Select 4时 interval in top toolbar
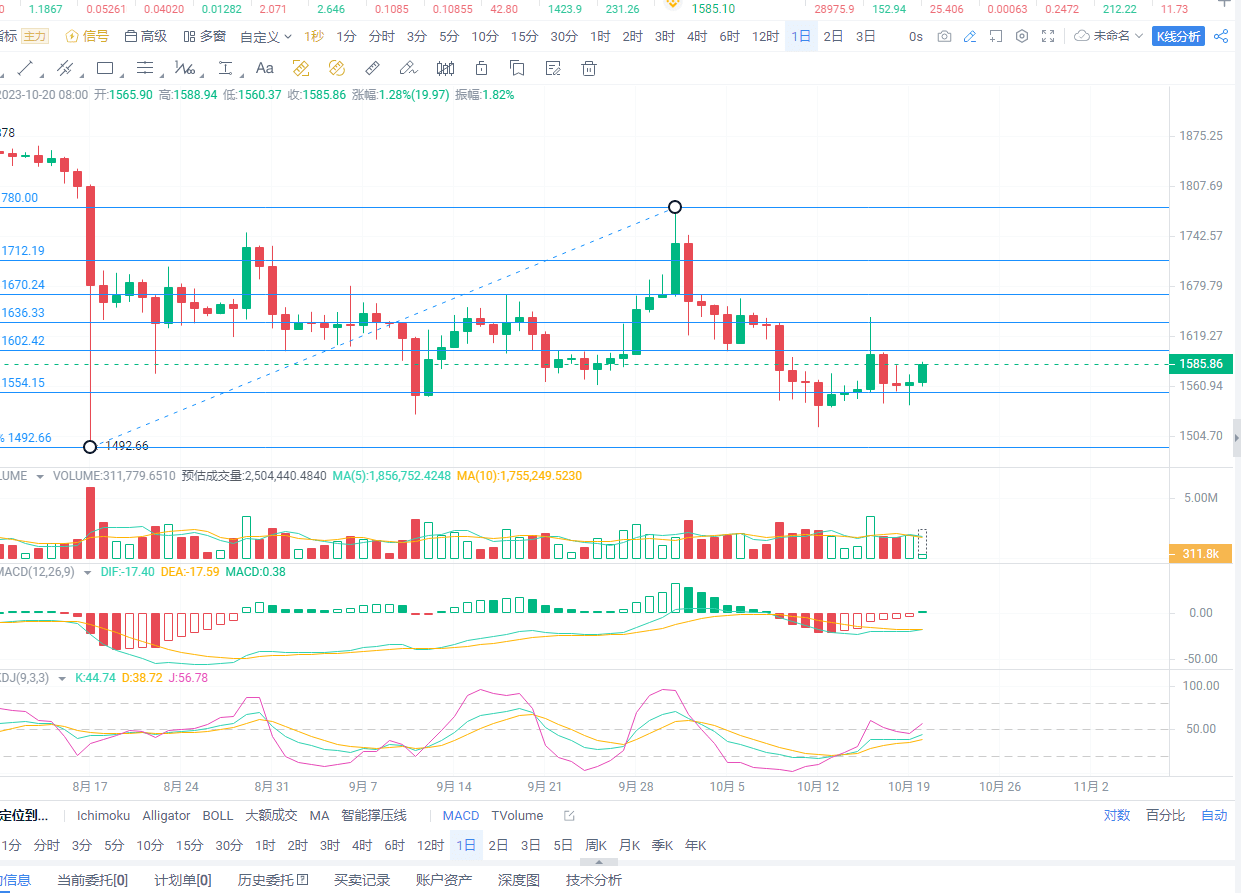The image size is (1241, 893). 697,36
